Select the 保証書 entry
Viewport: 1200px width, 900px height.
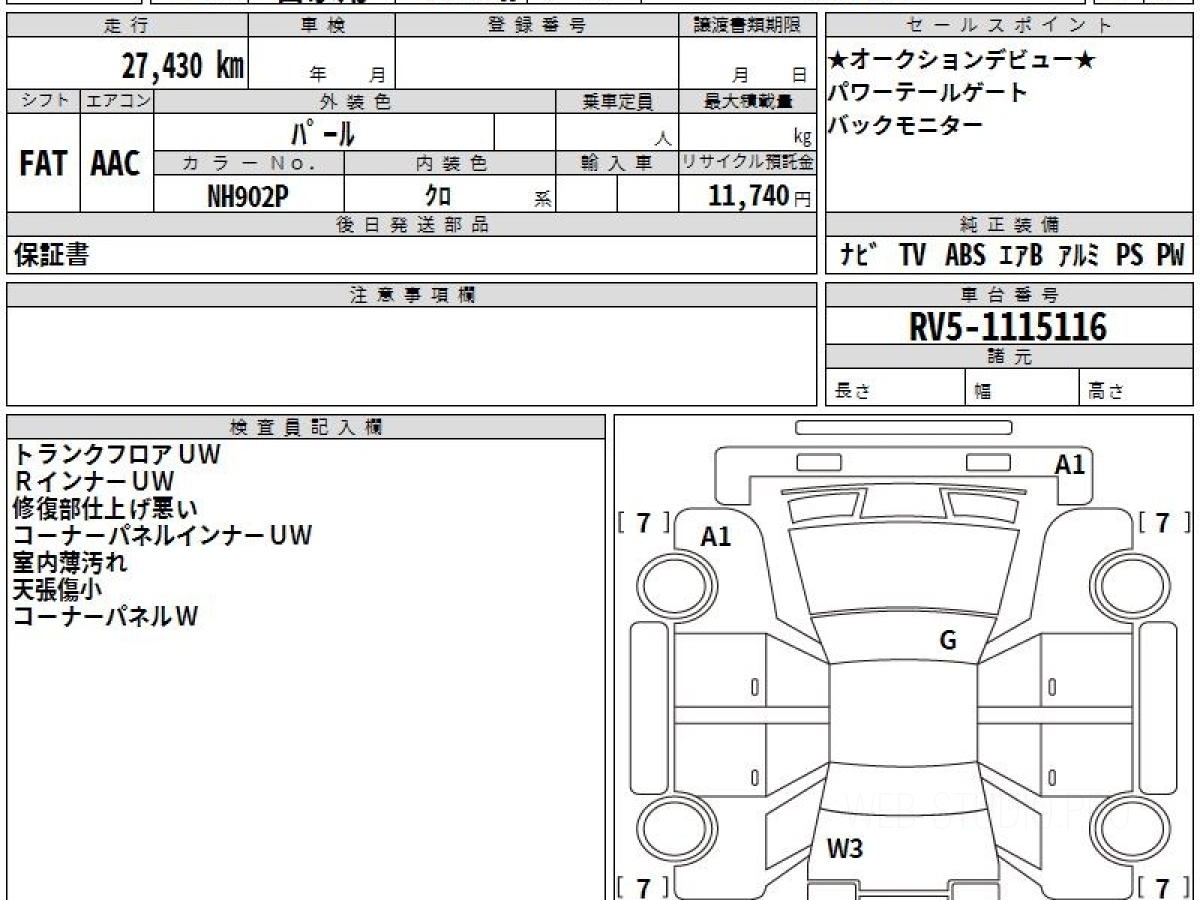tap(51, 256)
